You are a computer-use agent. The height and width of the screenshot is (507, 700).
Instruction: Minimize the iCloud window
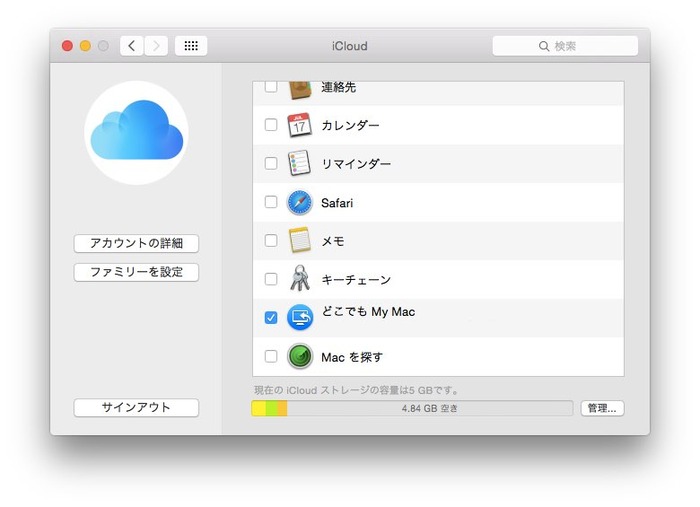pos(85,46)
